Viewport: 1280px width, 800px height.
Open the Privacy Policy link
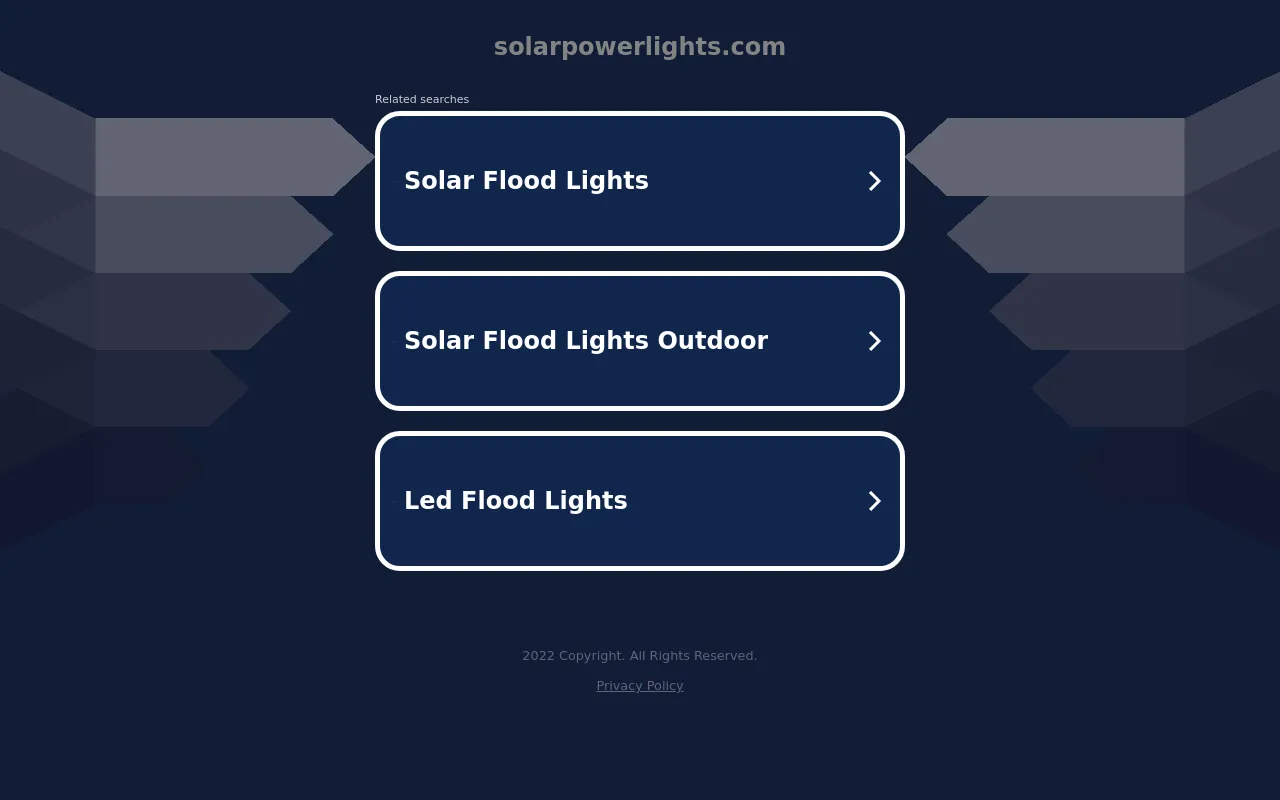pyautogui.click(x=640, y=685)
